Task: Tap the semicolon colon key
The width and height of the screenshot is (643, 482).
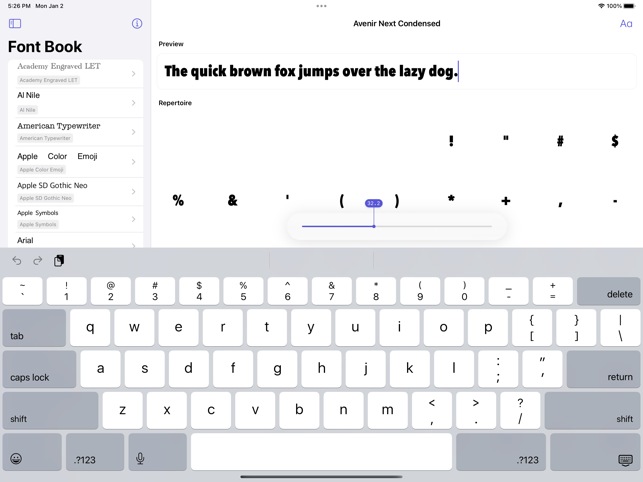Action: [x=498, y=369]
